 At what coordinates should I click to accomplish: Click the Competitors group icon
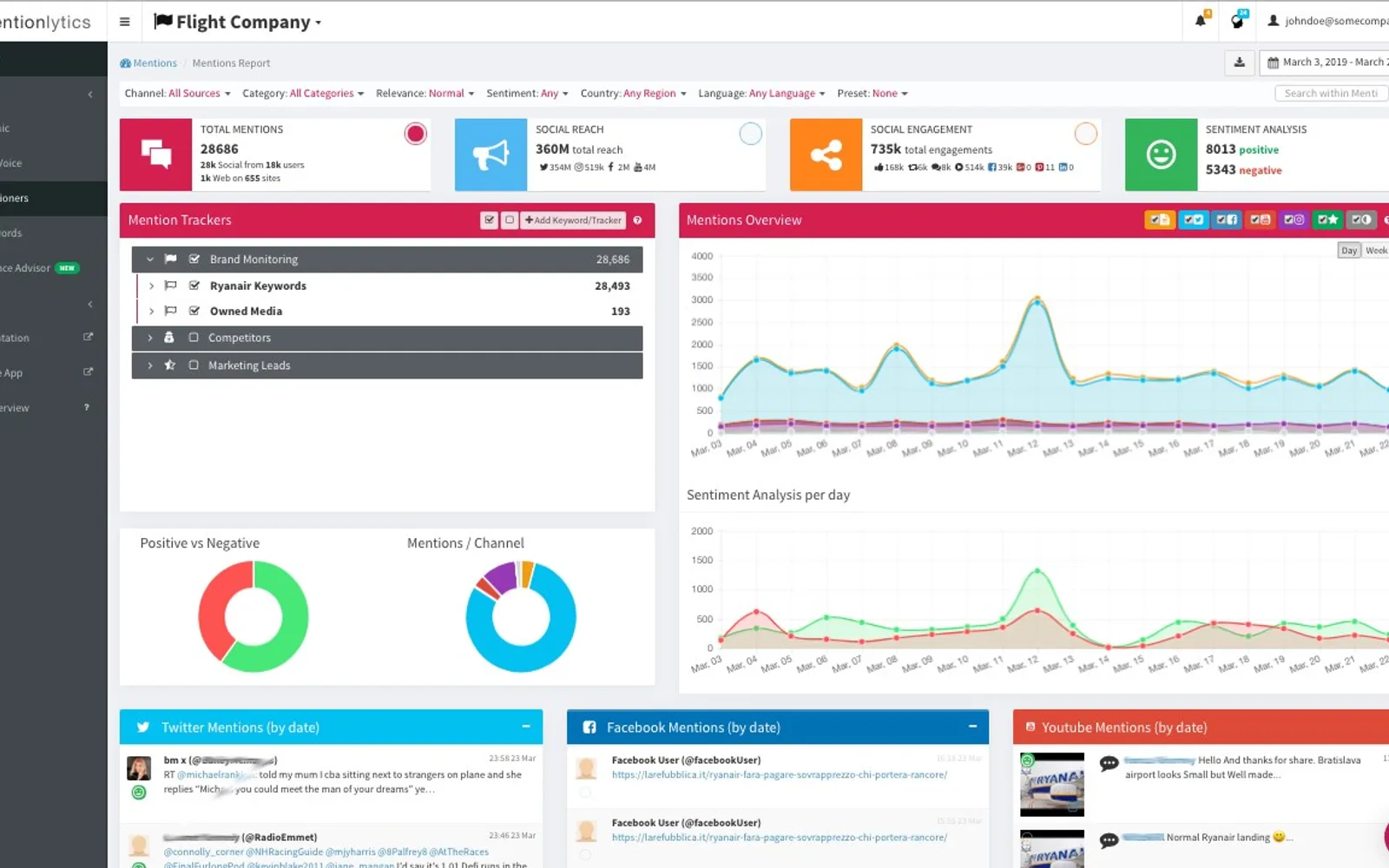tap(169, 338)
